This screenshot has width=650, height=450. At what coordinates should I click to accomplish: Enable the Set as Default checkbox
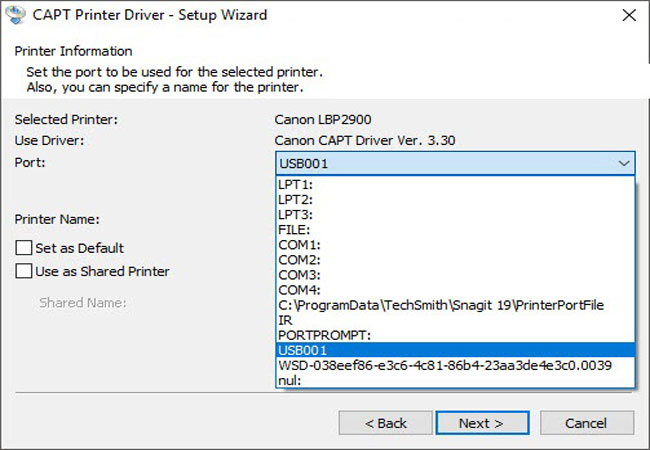pos(24,248)
